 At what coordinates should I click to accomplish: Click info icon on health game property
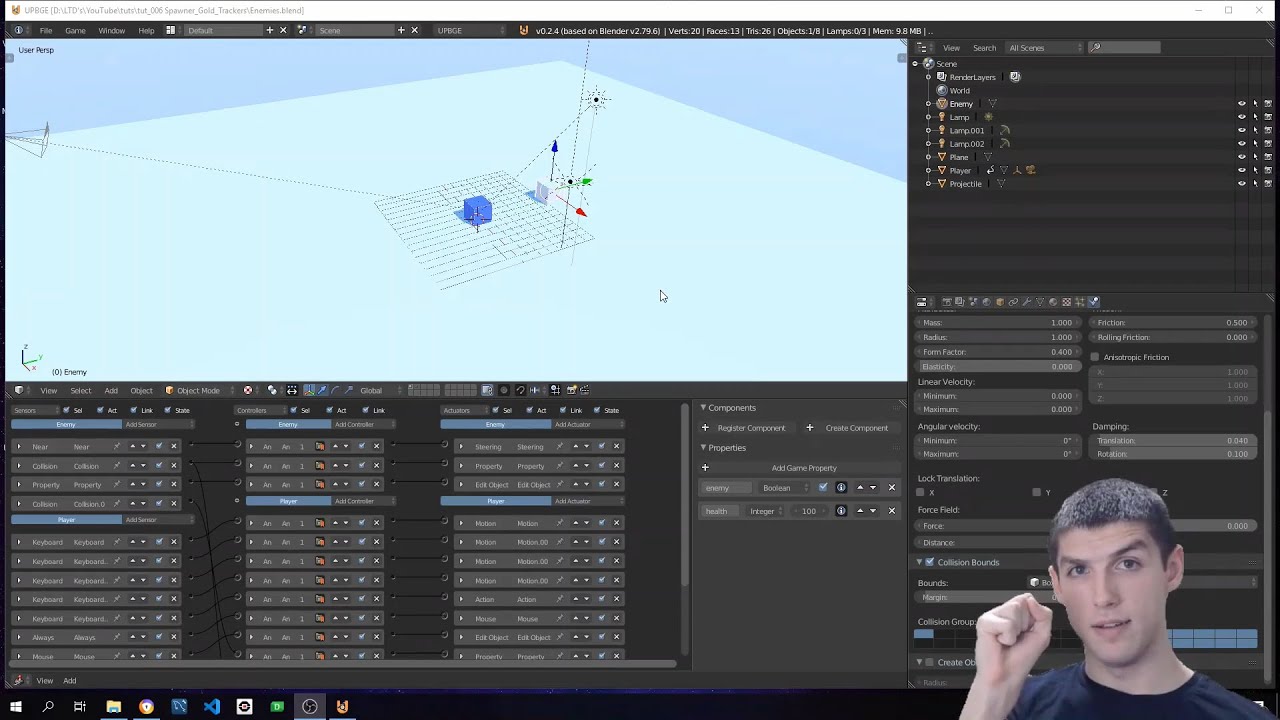click(x=841, y=511)
